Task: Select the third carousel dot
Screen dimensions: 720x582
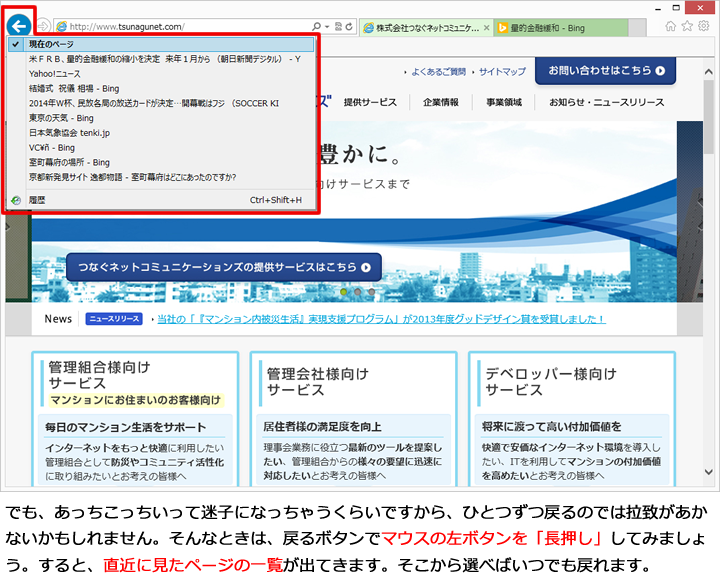Action: coord(371,292)
